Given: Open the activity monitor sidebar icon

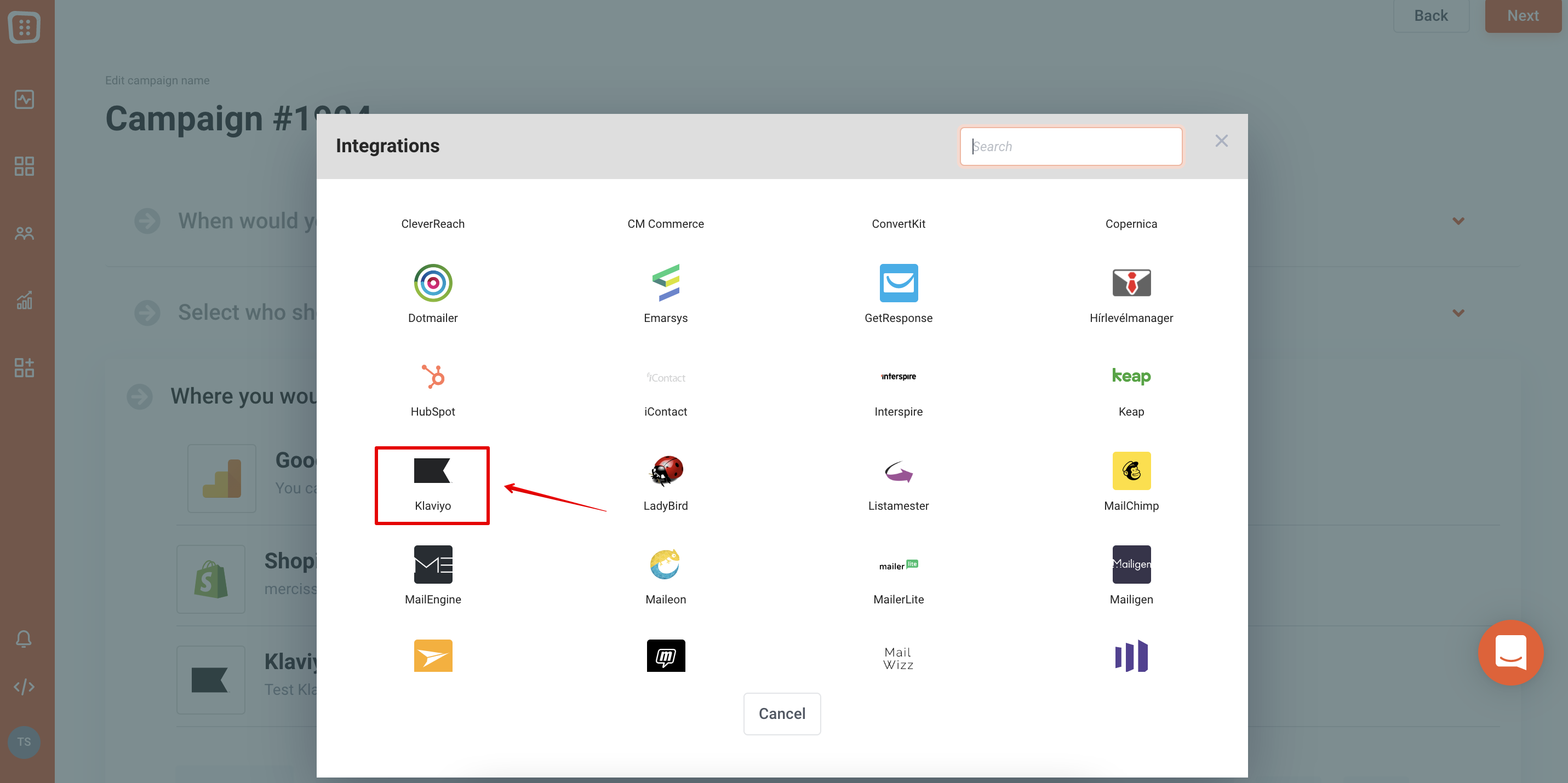Looking at the screenshot, I should pyautogui.click(x=24, y=99).
